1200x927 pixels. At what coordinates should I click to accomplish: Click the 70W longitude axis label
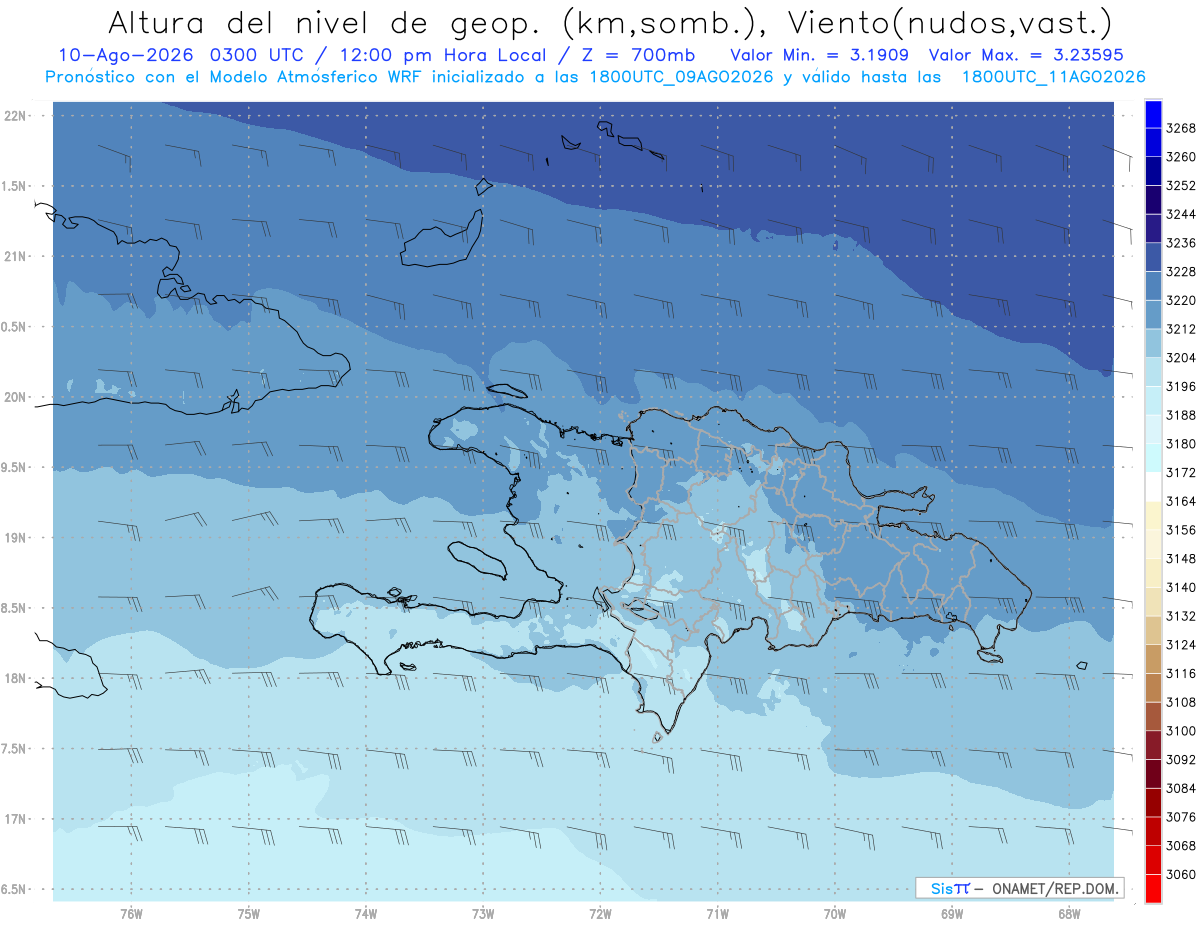(x=835, y=914)
